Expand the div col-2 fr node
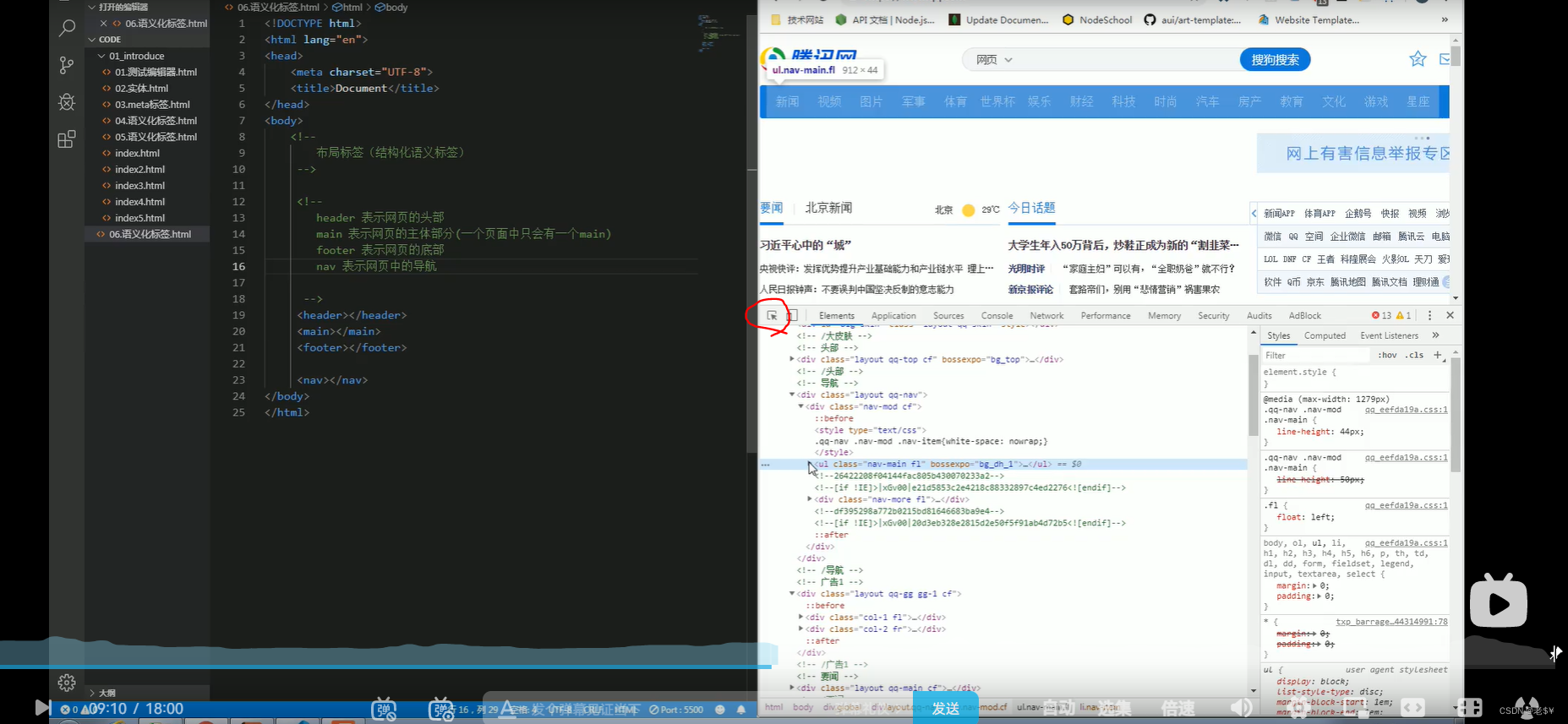The width and height of the screenshot is (1568, 724). click(801, 629)
